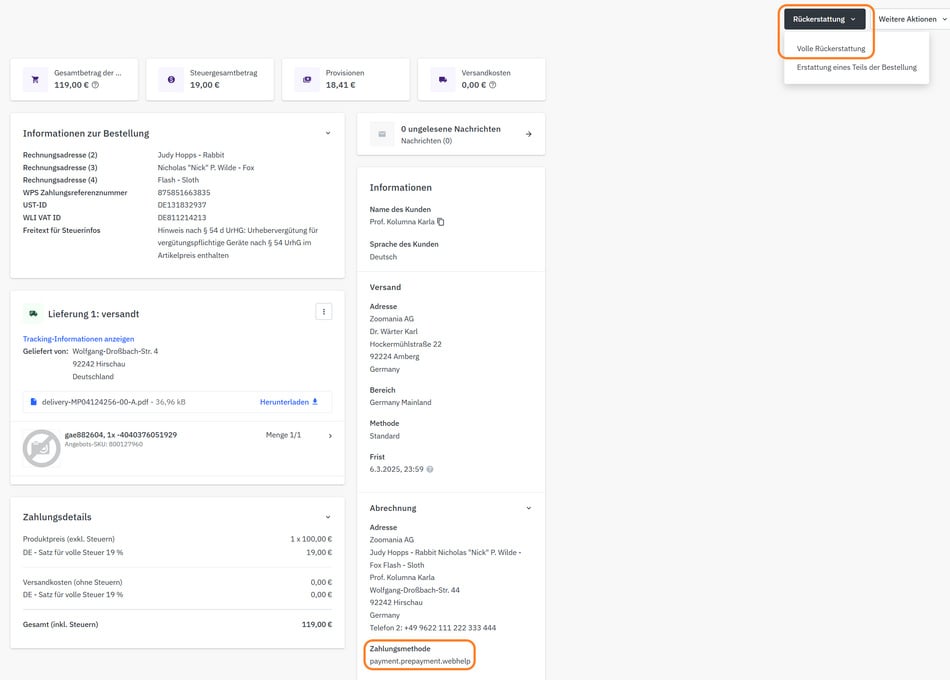Click delivery-MP04124256-00-A.pdf file name
This screenshot has width=950, height=680.
click(x=95, y=402)
